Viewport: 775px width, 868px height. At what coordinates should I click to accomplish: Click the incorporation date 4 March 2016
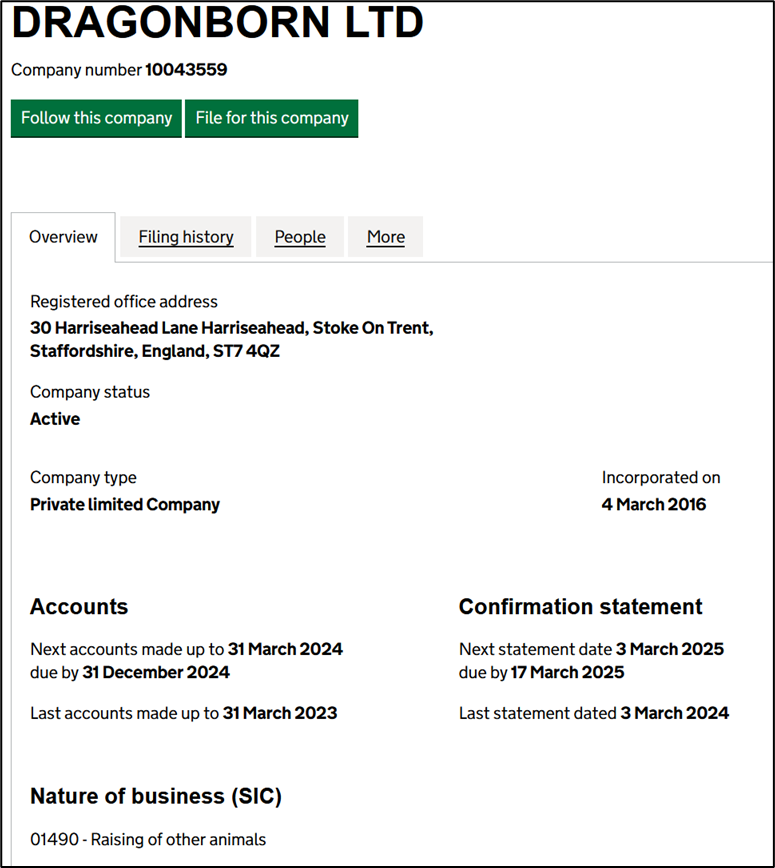click(654, 504)
